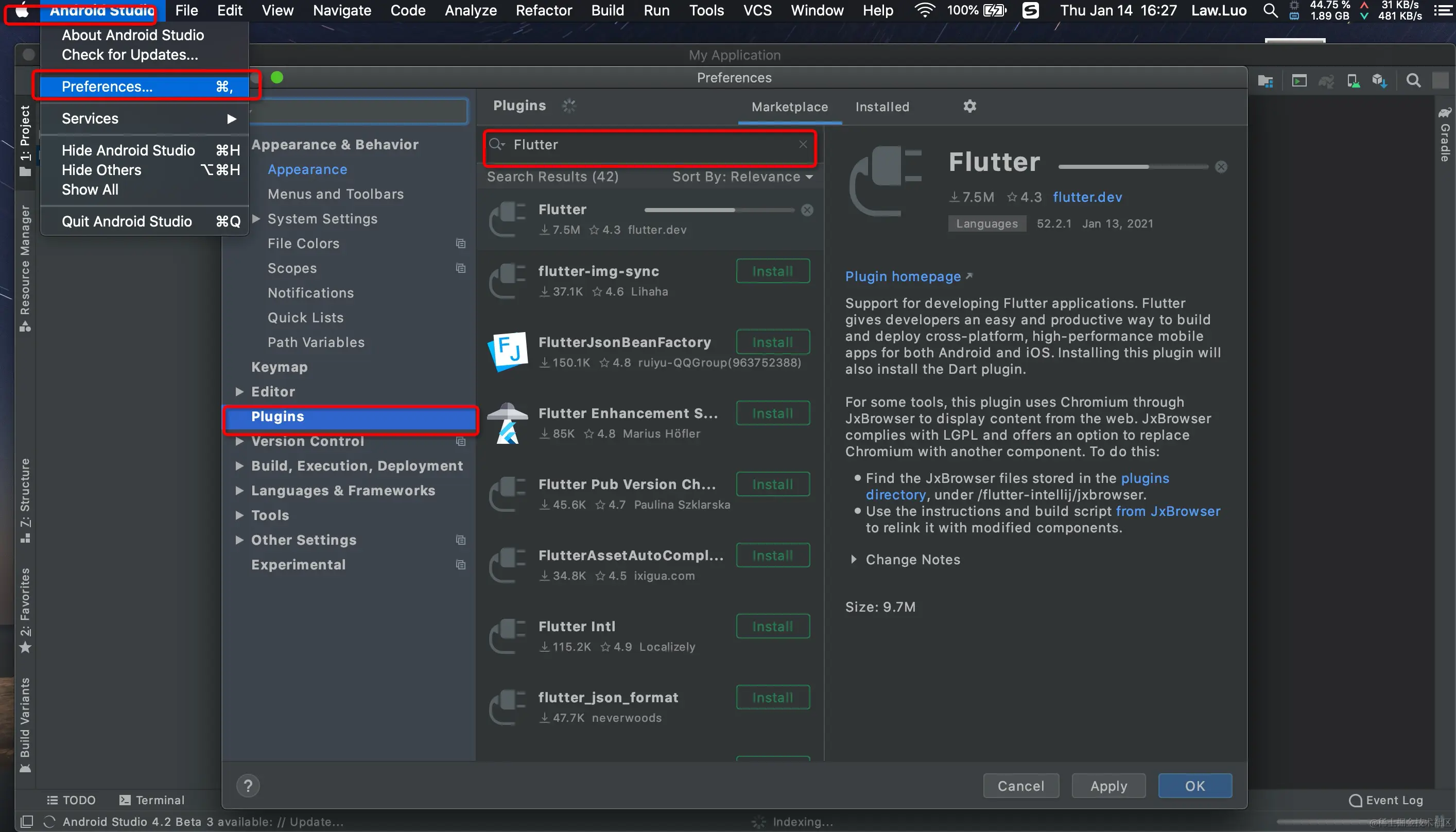Open the Sort By Relevance dropdown
The height and width of the screenshot is (832, 1456).
pos(742,177)
